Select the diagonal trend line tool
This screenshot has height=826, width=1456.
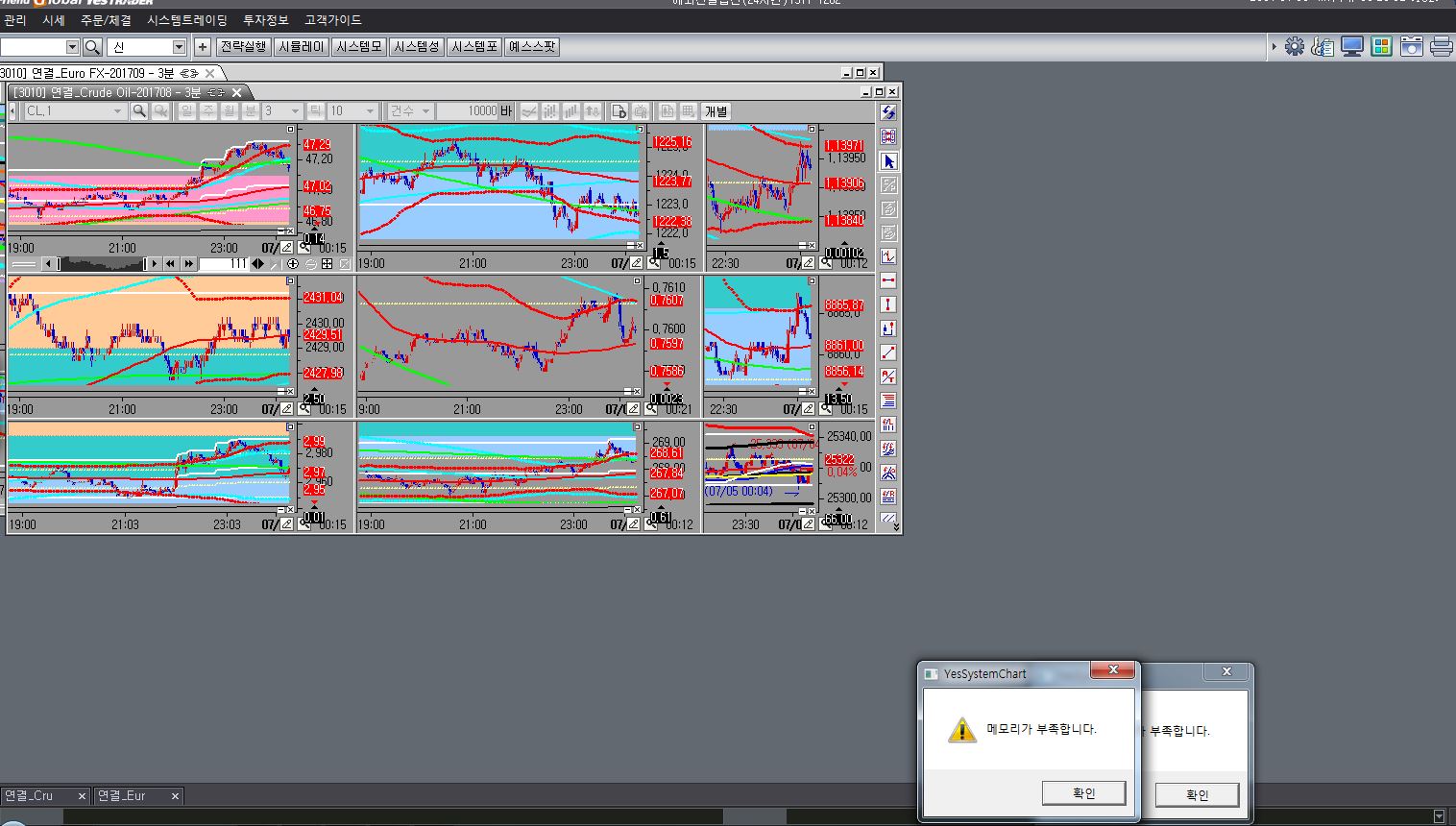(x=888, y=352)
